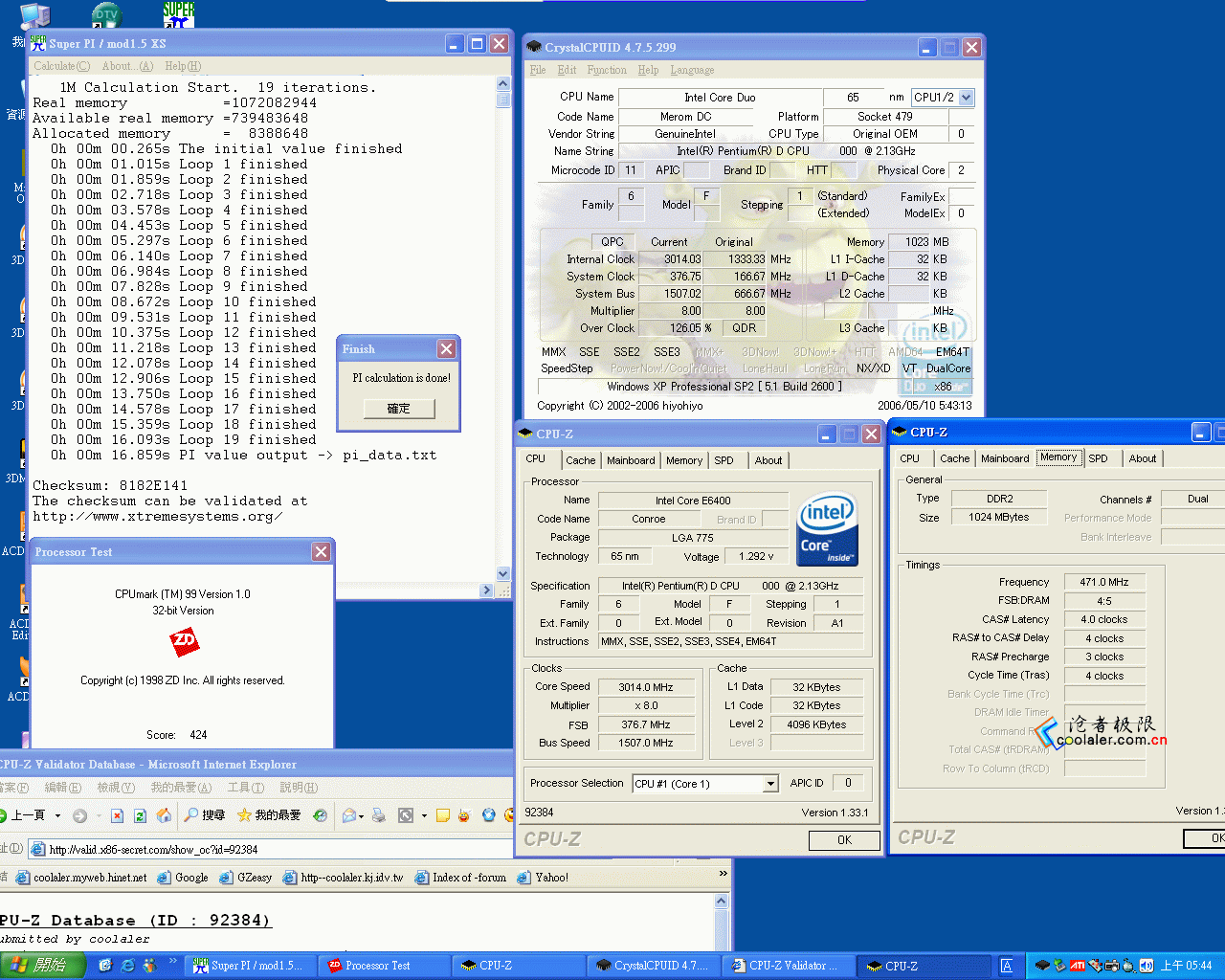Click the IE Back arrow icon
This screenshot has height=980, width=1225.
4,815
